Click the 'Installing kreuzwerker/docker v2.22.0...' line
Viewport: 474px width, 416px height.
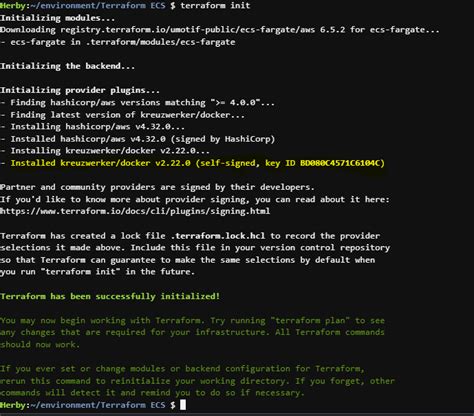[105, 151]
